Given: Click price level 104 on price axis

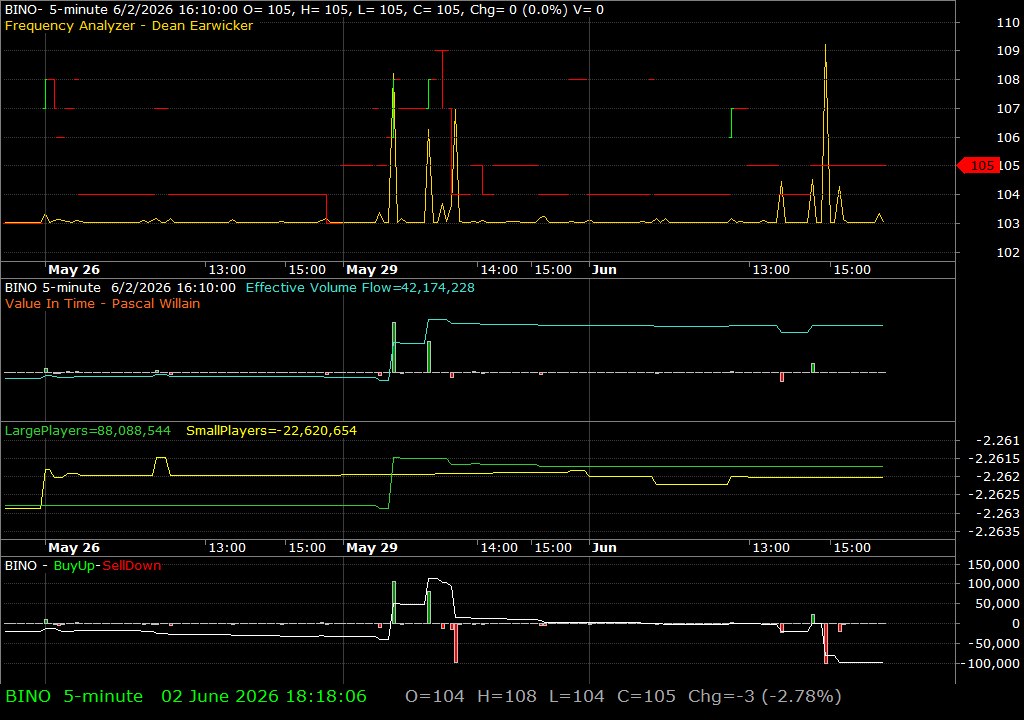Looking at the screenshot, I should (x=1008, y=194).
